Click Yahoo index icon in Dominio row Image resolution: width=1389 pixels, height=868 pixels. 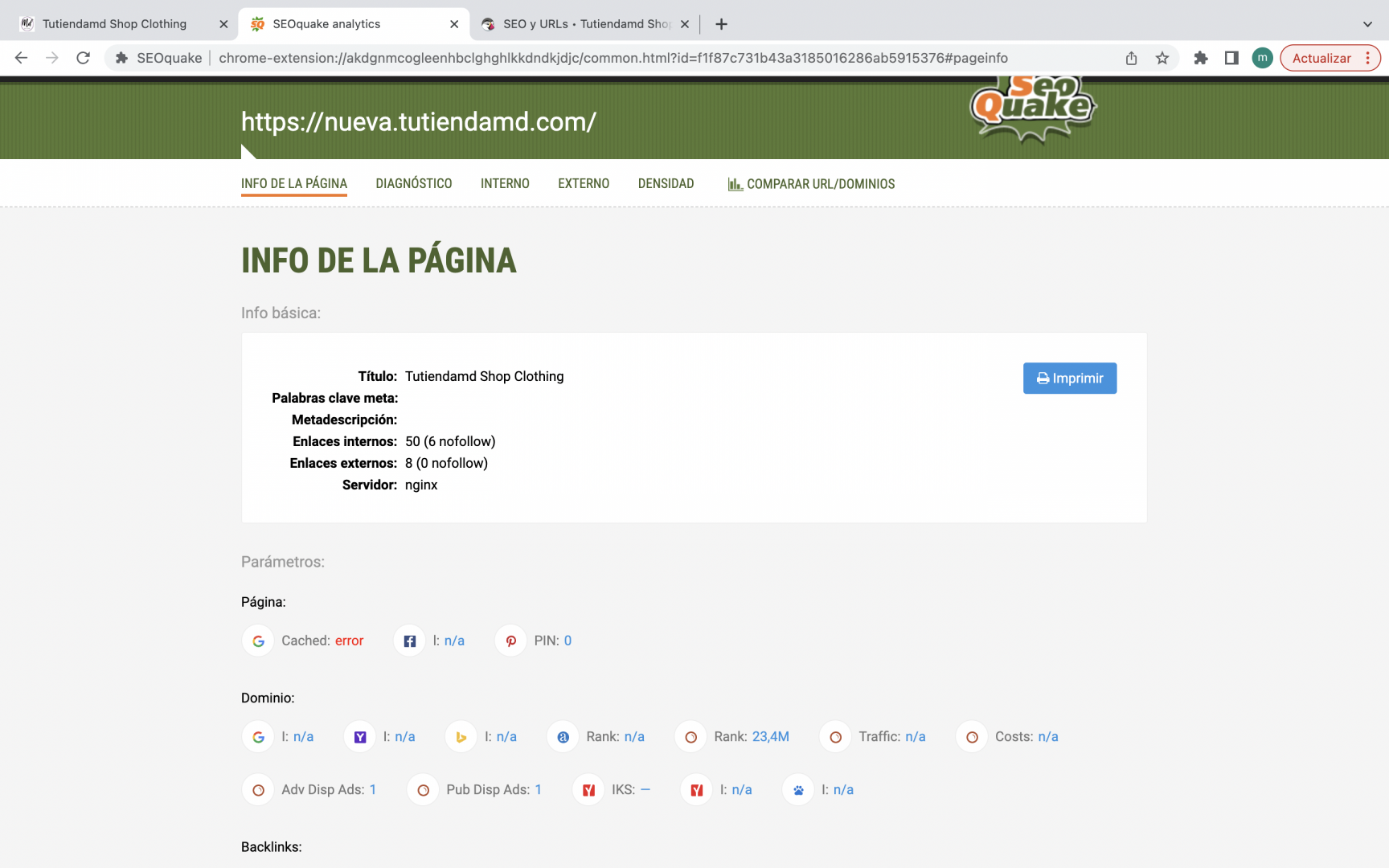(360, 737)
